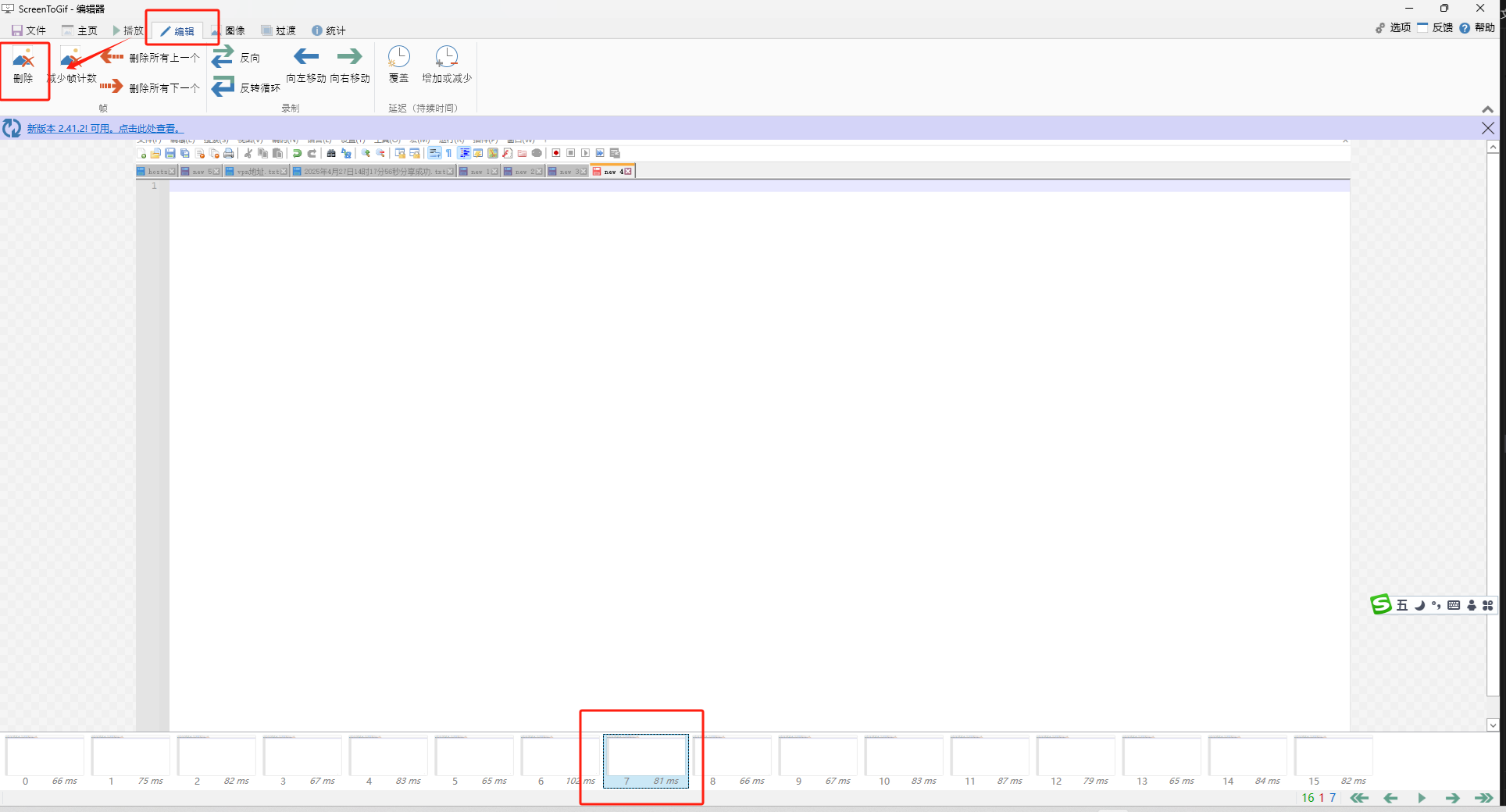
Task: Dismiss the update notification bar
Action: [1487, 128]
